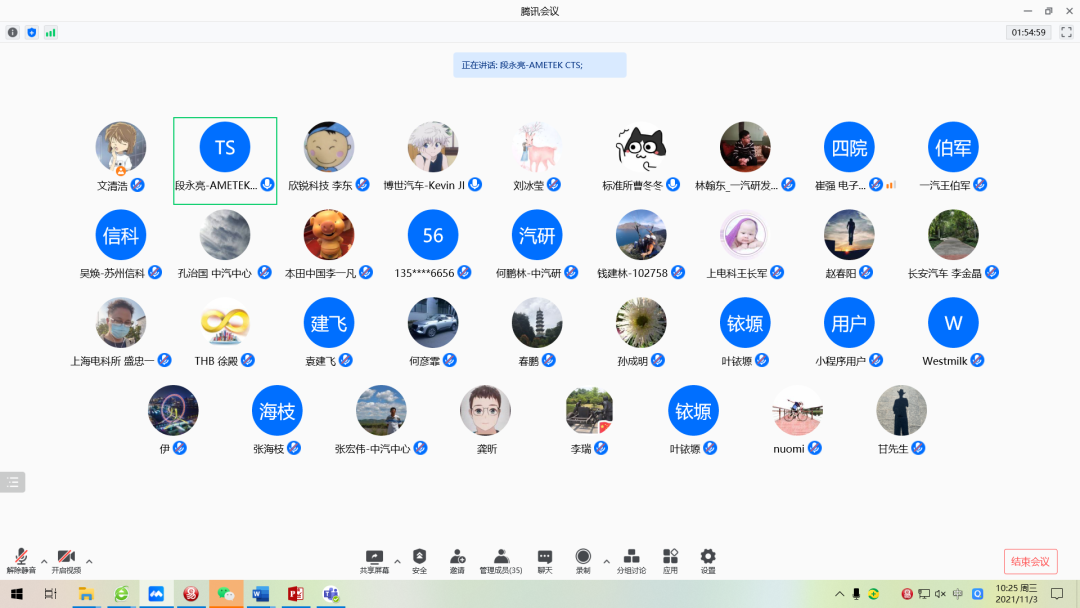Open breakout rooms via 分组讨论 icon
Screen dimensions: 1080x608
629,558
